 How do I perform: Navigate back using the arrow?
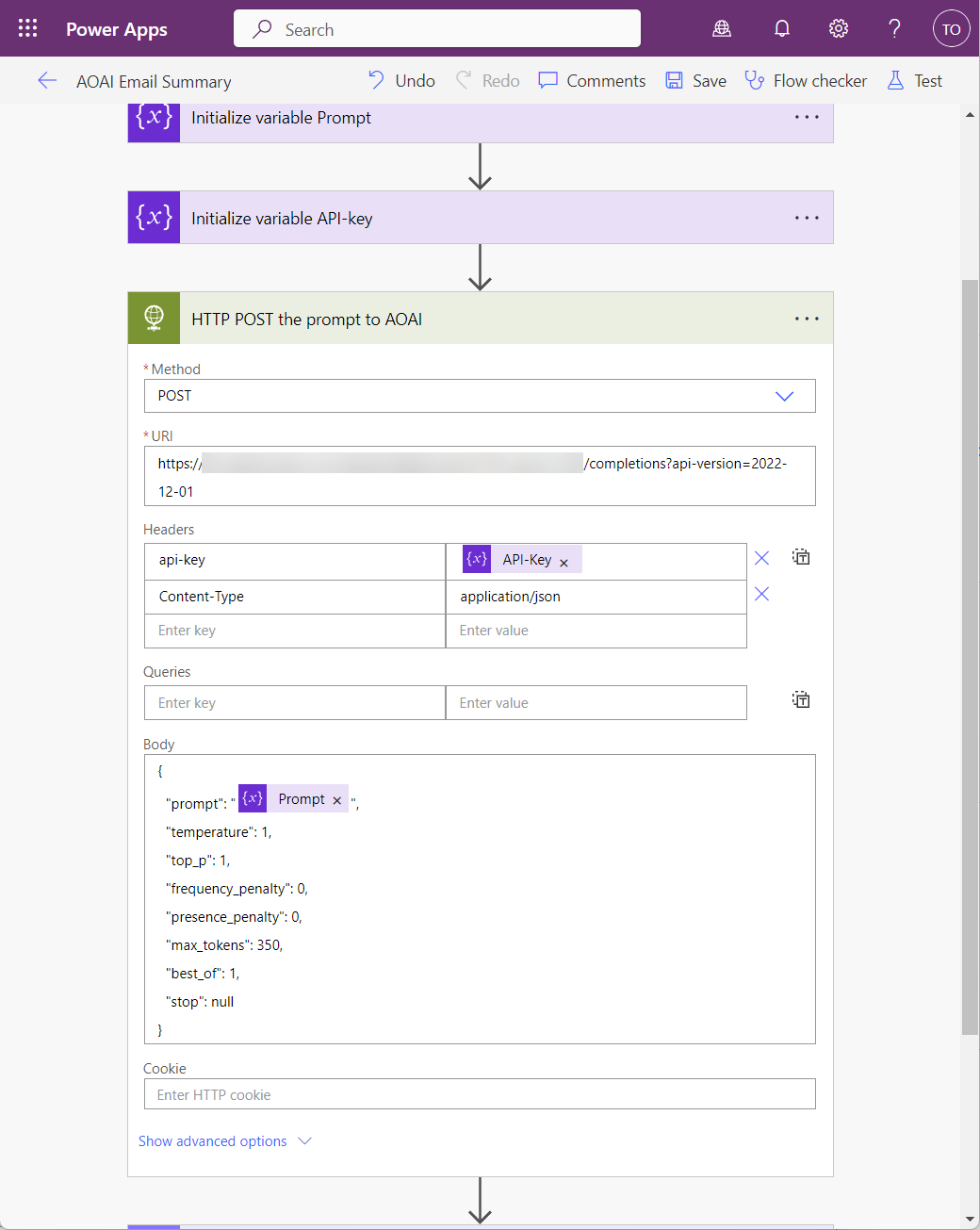click(x=47, y=80)
